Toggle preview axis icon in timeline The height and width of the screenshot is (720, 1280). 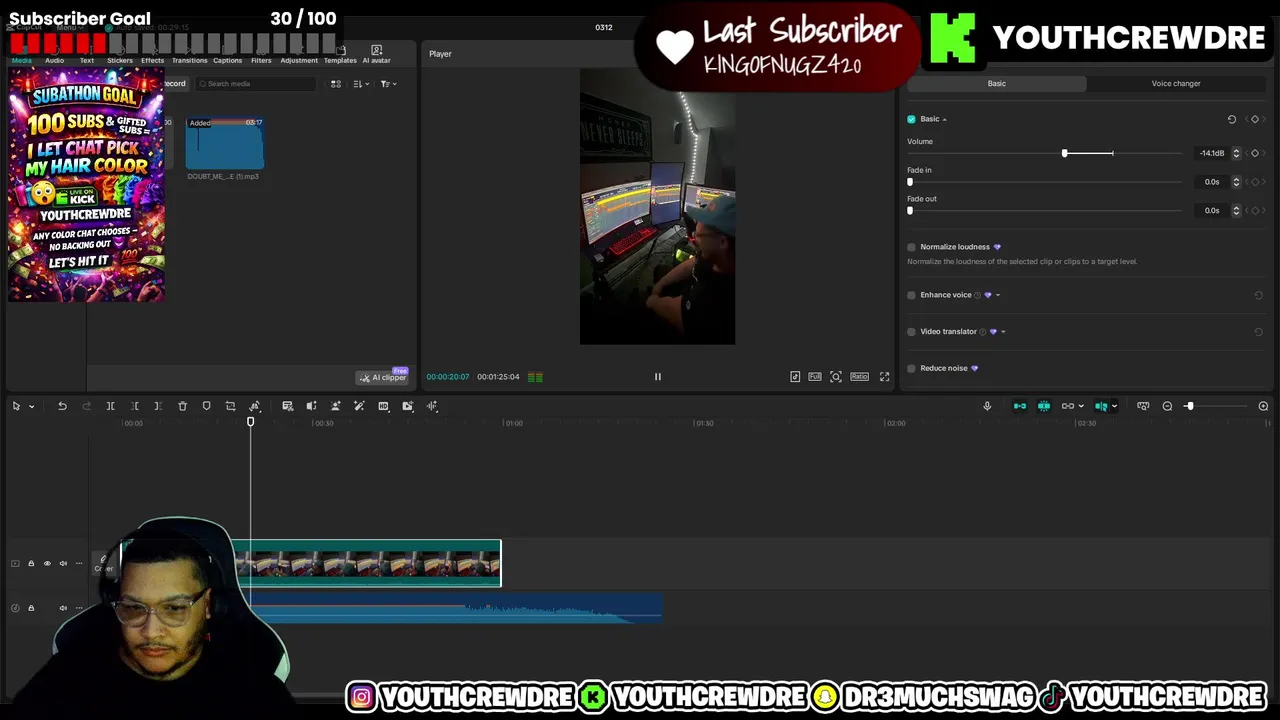pyautogui.click(x=1100, y=406)
